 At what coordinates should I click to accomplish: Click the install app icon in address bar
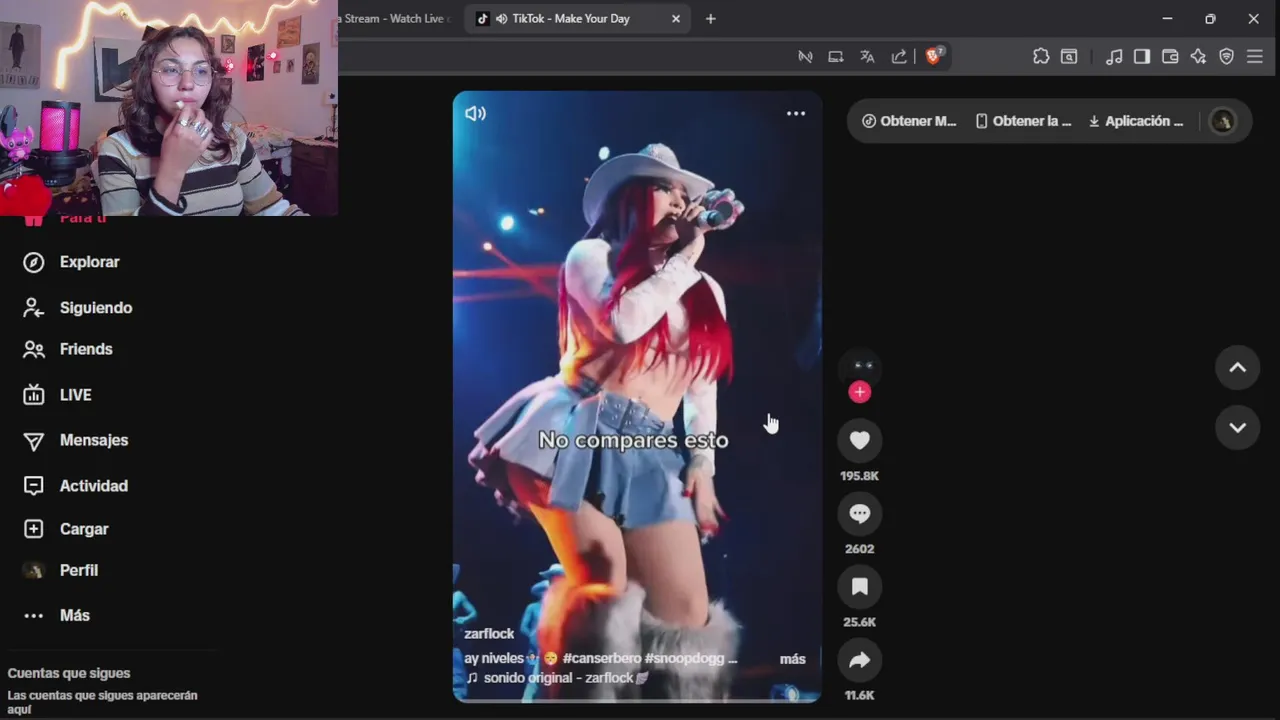(x=836, y=57)
